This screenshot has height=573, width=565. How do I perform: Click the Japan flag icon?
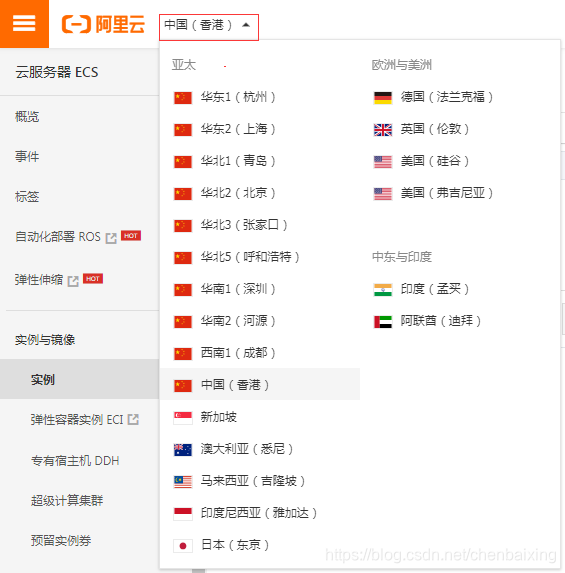point(183,546)
